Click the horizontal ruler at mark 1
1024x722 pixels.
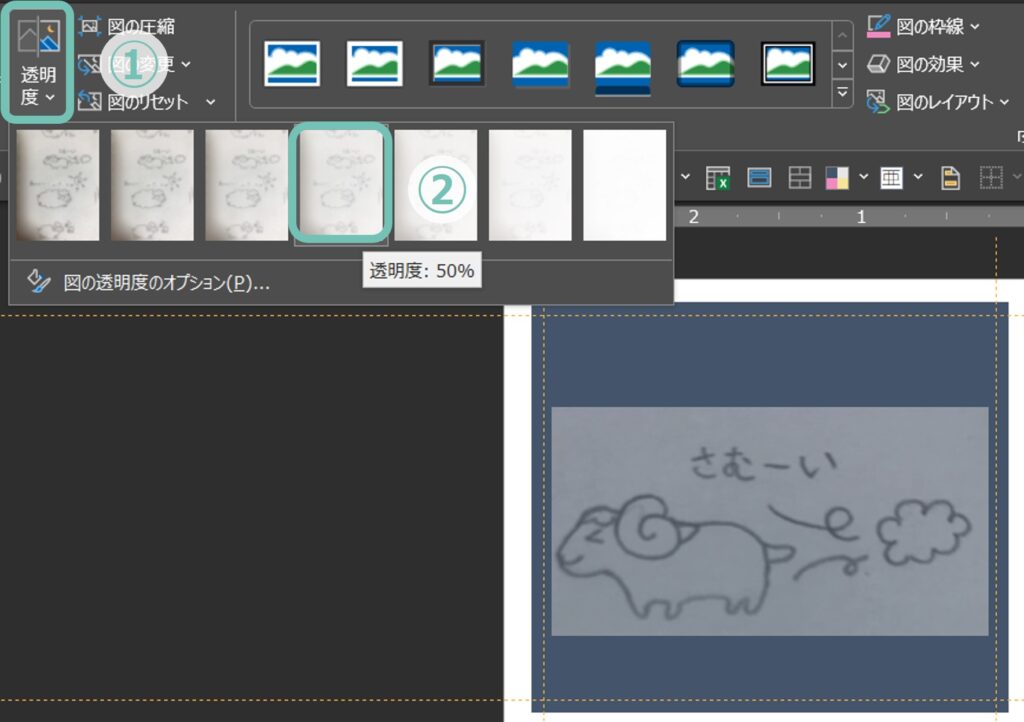tap(861, 217)
